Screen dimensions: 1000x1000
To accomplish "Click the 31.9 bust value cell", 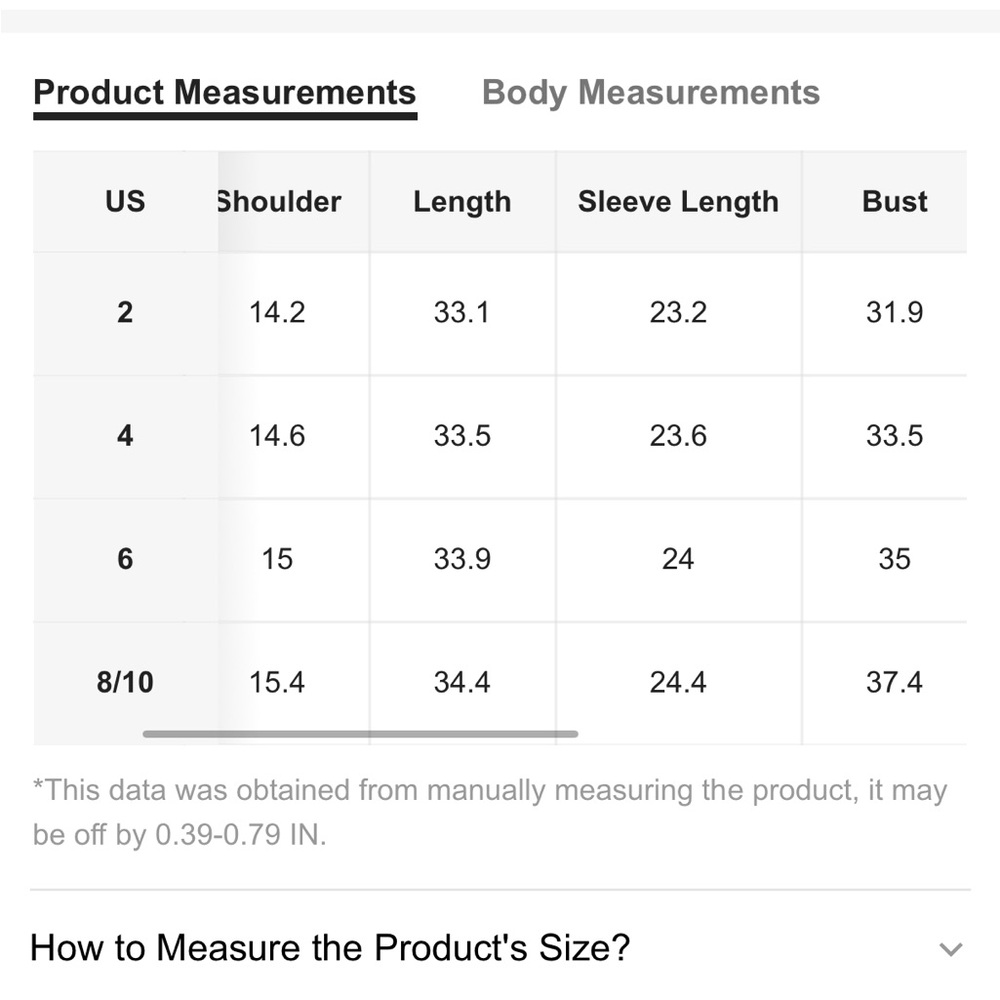I will (894, 313).
